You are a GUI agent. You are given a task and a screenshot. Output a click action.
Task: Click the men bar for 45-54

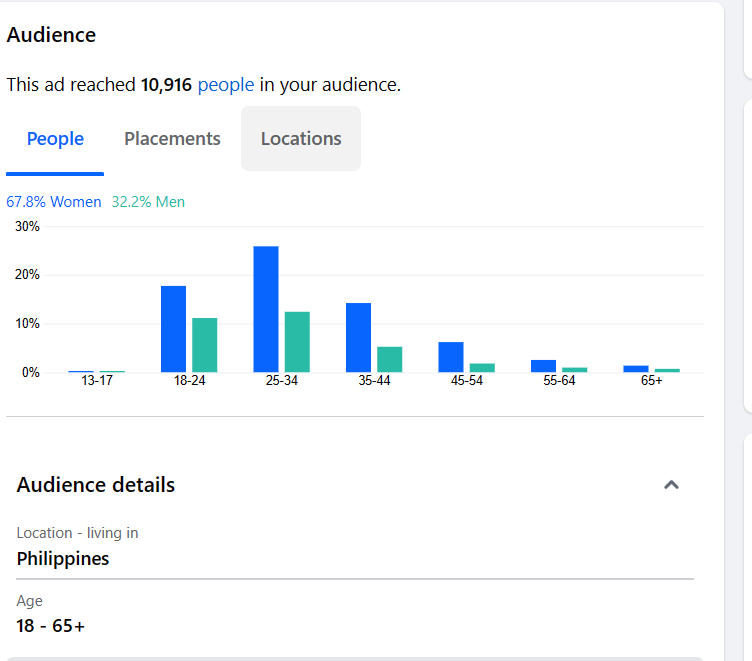coord(482,367)
